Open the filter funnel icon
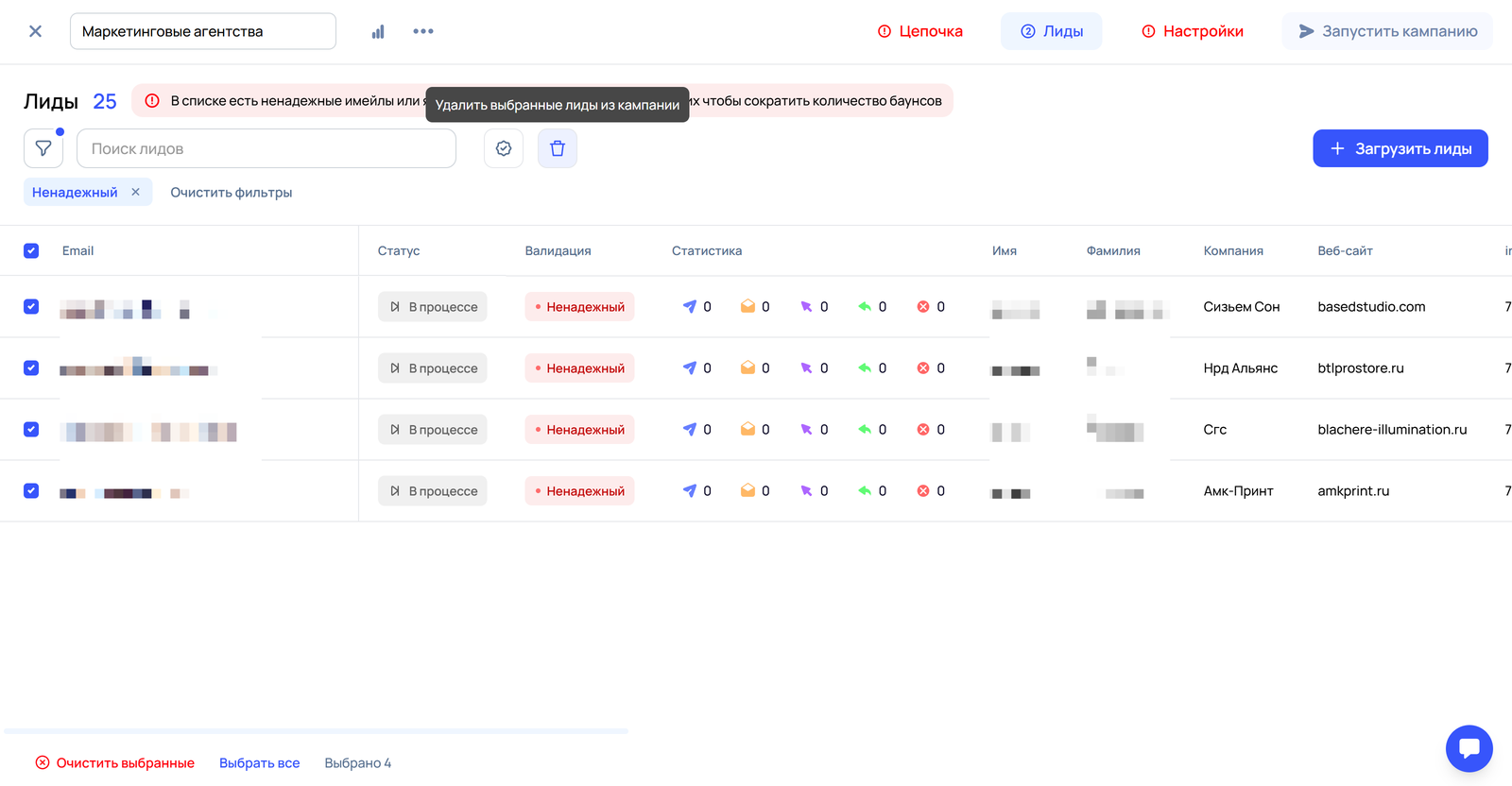 (43, 148)
